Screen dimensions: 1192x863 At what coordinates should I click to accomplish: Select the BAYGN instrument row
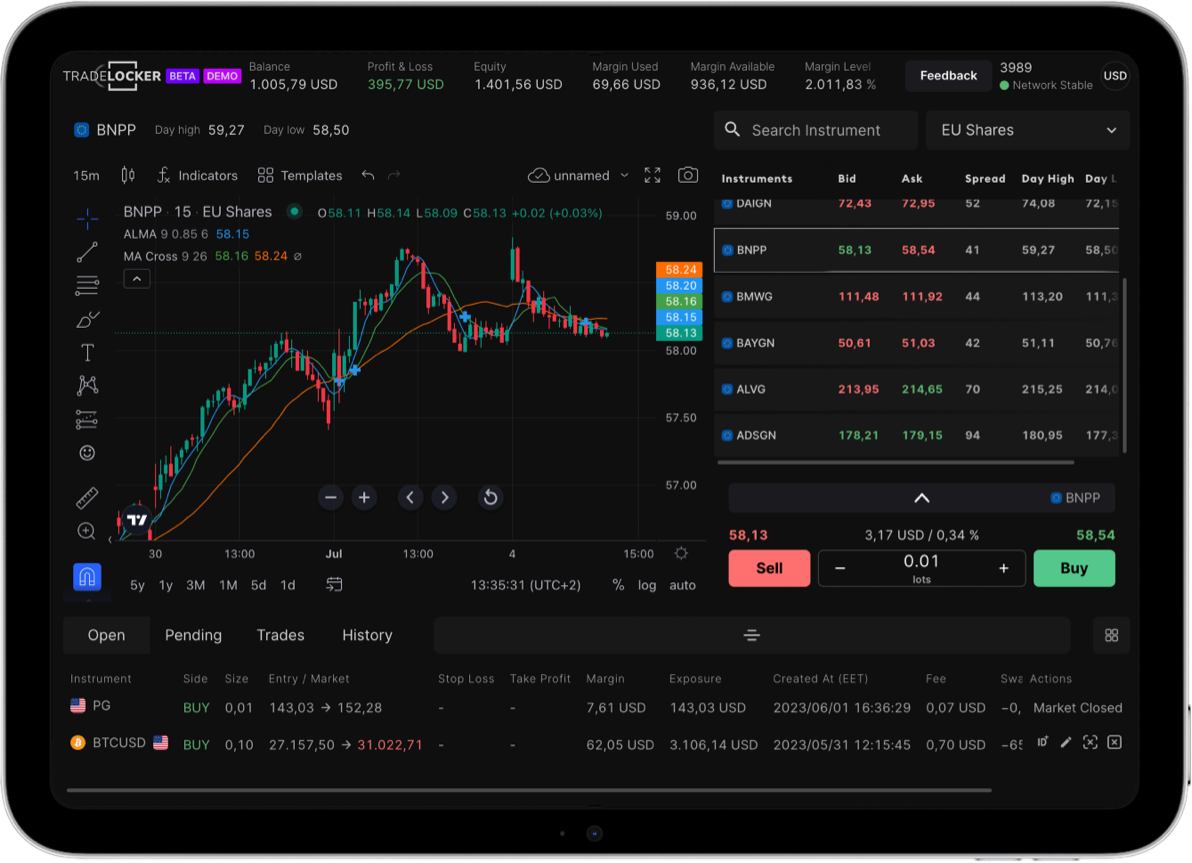(x=917, y=343)
